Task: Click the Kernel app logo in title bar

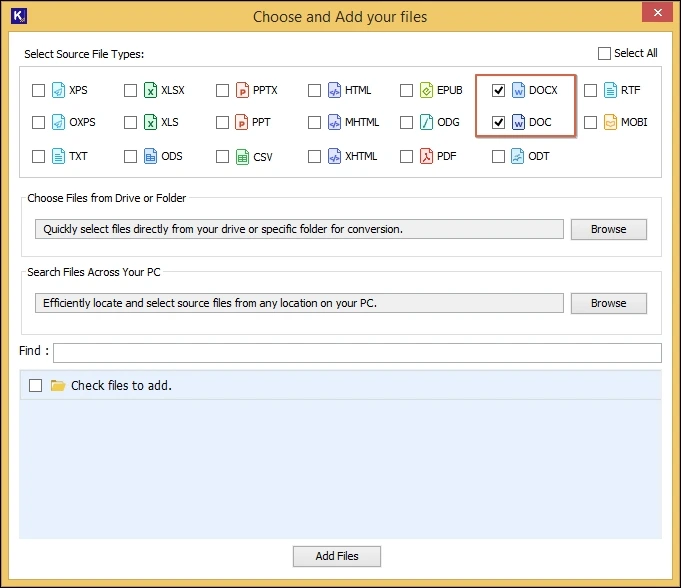Action: pos(19,16)
